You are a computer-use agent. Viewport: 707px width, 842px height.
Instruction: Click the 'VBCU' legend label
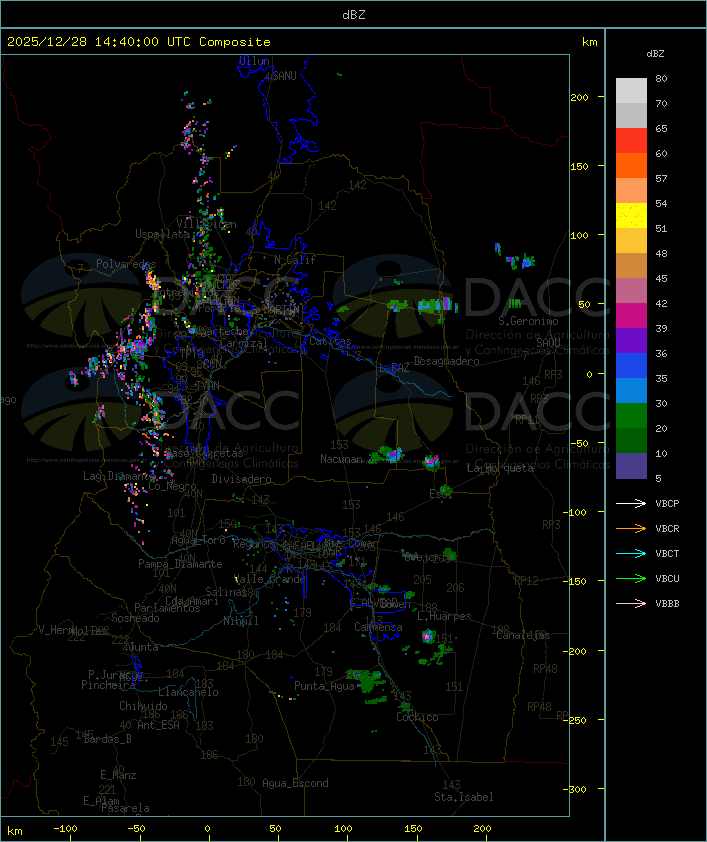pos(667,579)
